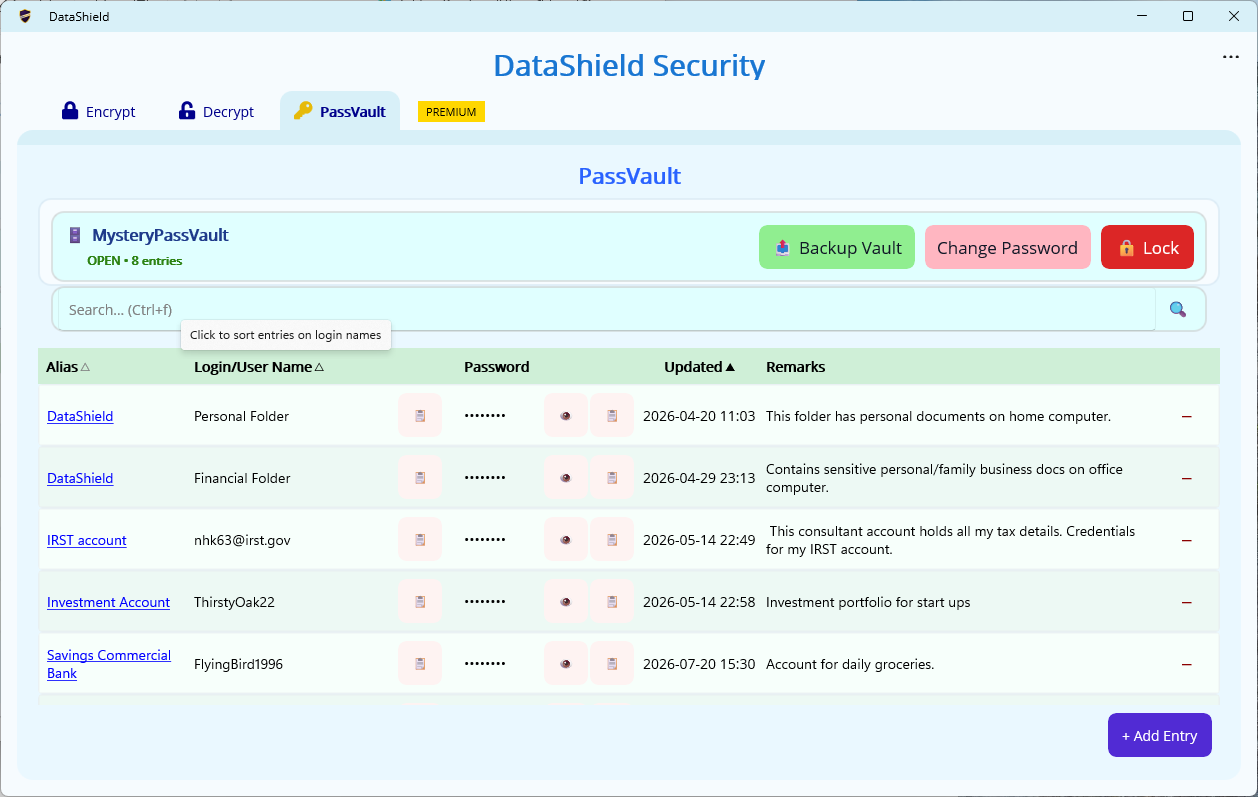This screenshot has height=797, width=1258.
Task: Open the Investment Account link
Action: coord(108,602)
